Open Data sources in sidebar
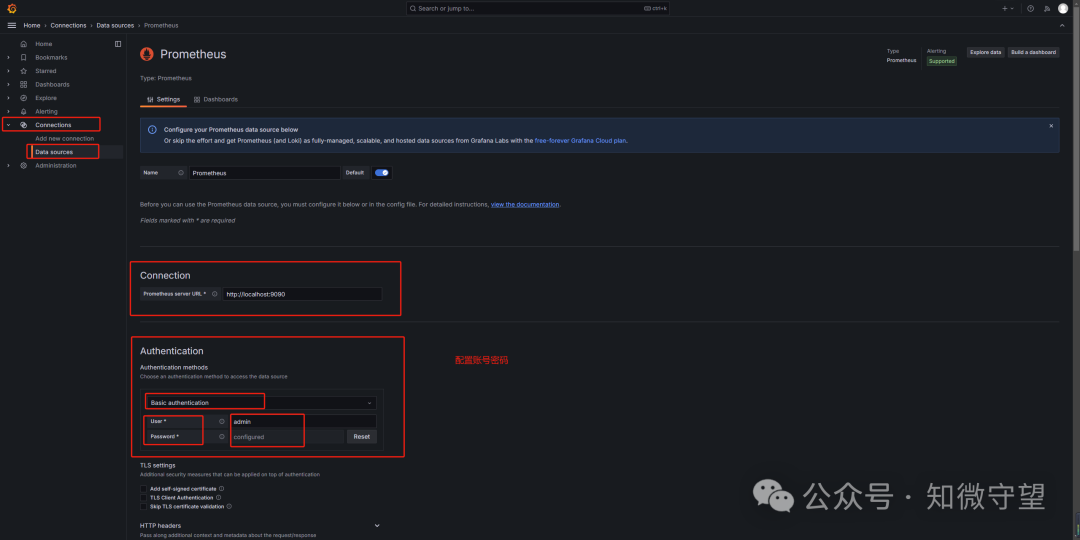 (x=54, y=152)
